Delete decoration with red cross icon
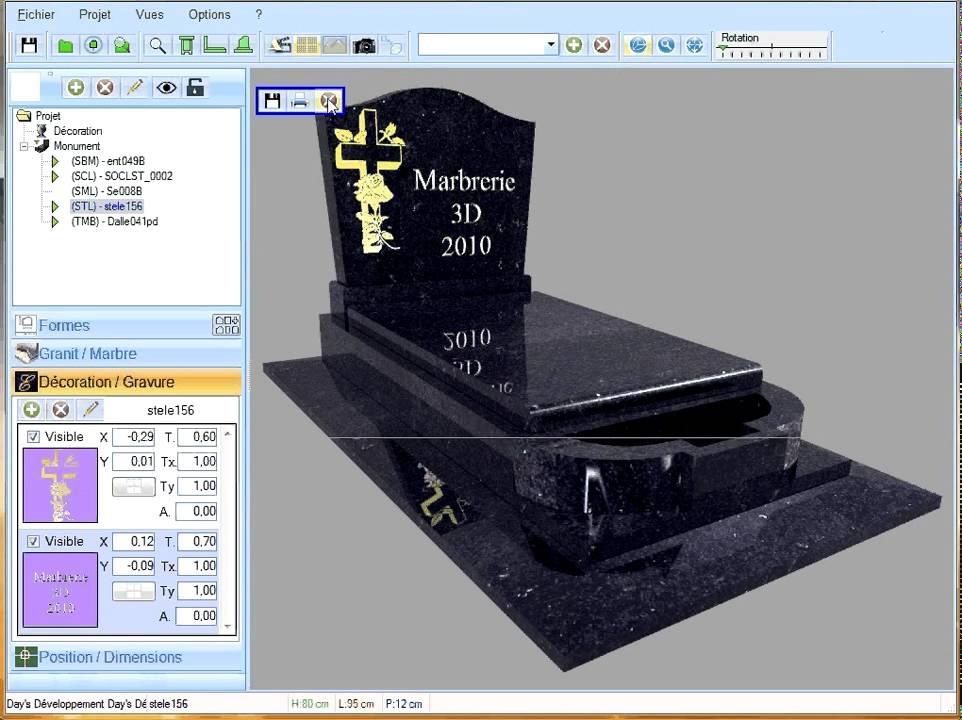The width and height of the screenshot is (962, 720). (61, 410)
